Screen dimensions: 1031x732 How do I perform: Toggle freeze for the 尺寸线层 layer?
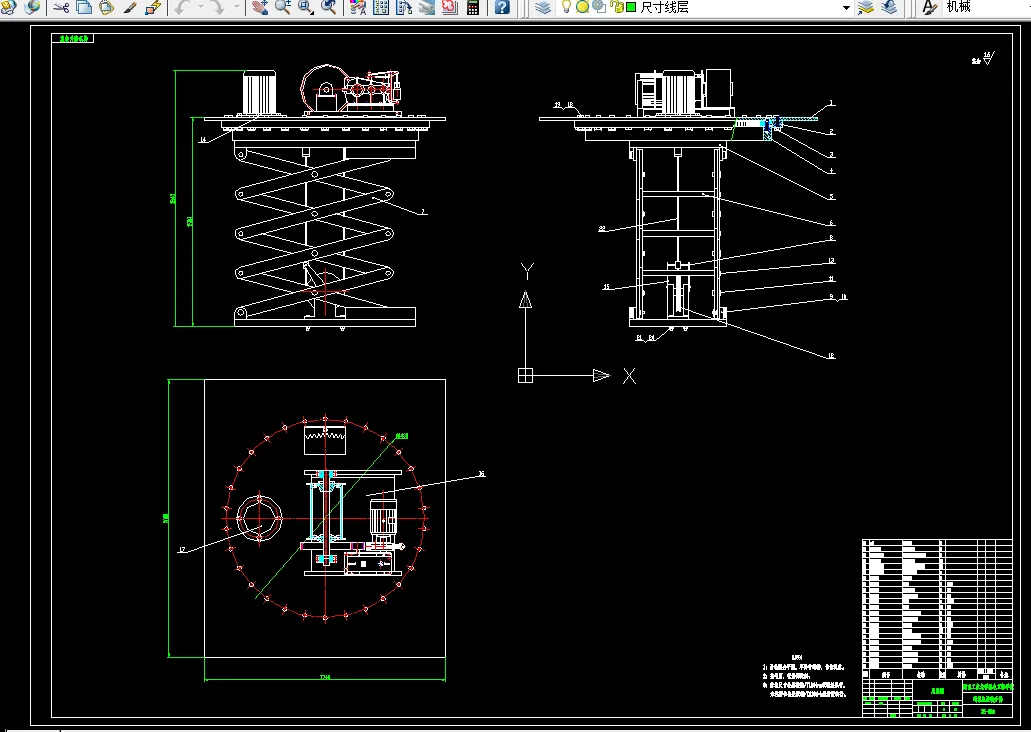tap(583, 7)
